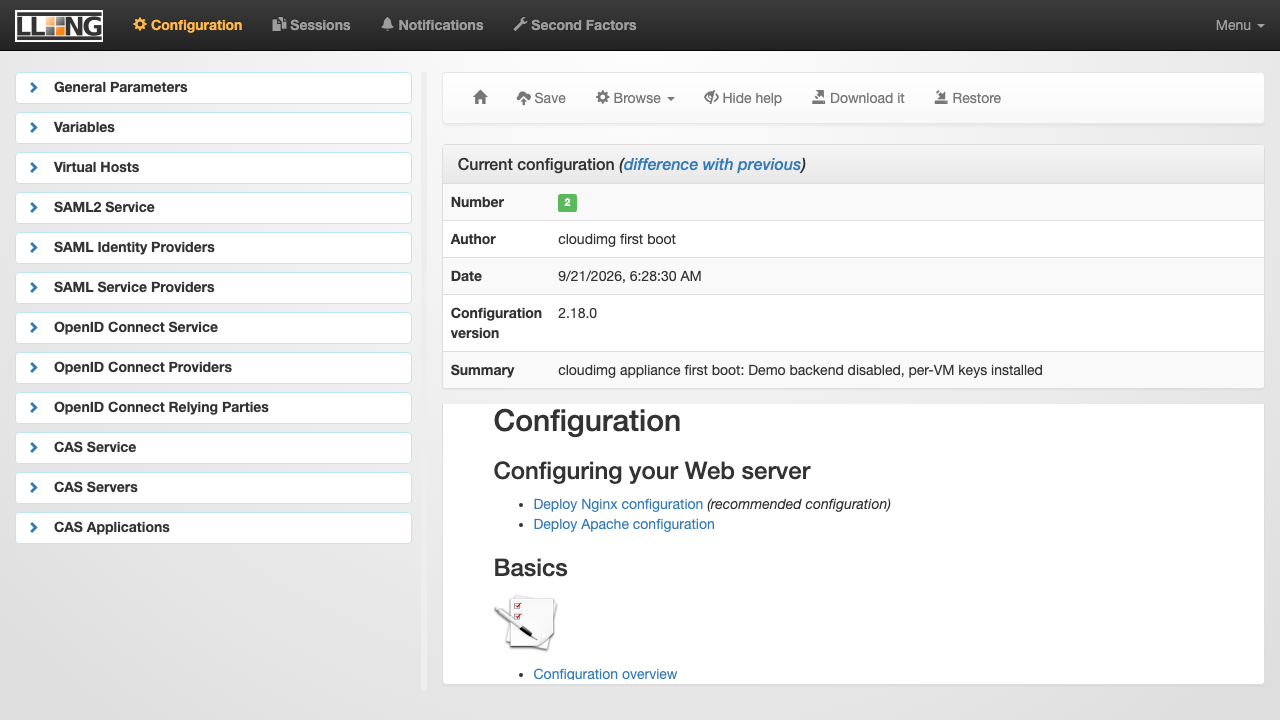This screenshot has height=720, width=1280.
Task: Click the gear icon beside Configuration
Action: (140, 25)
